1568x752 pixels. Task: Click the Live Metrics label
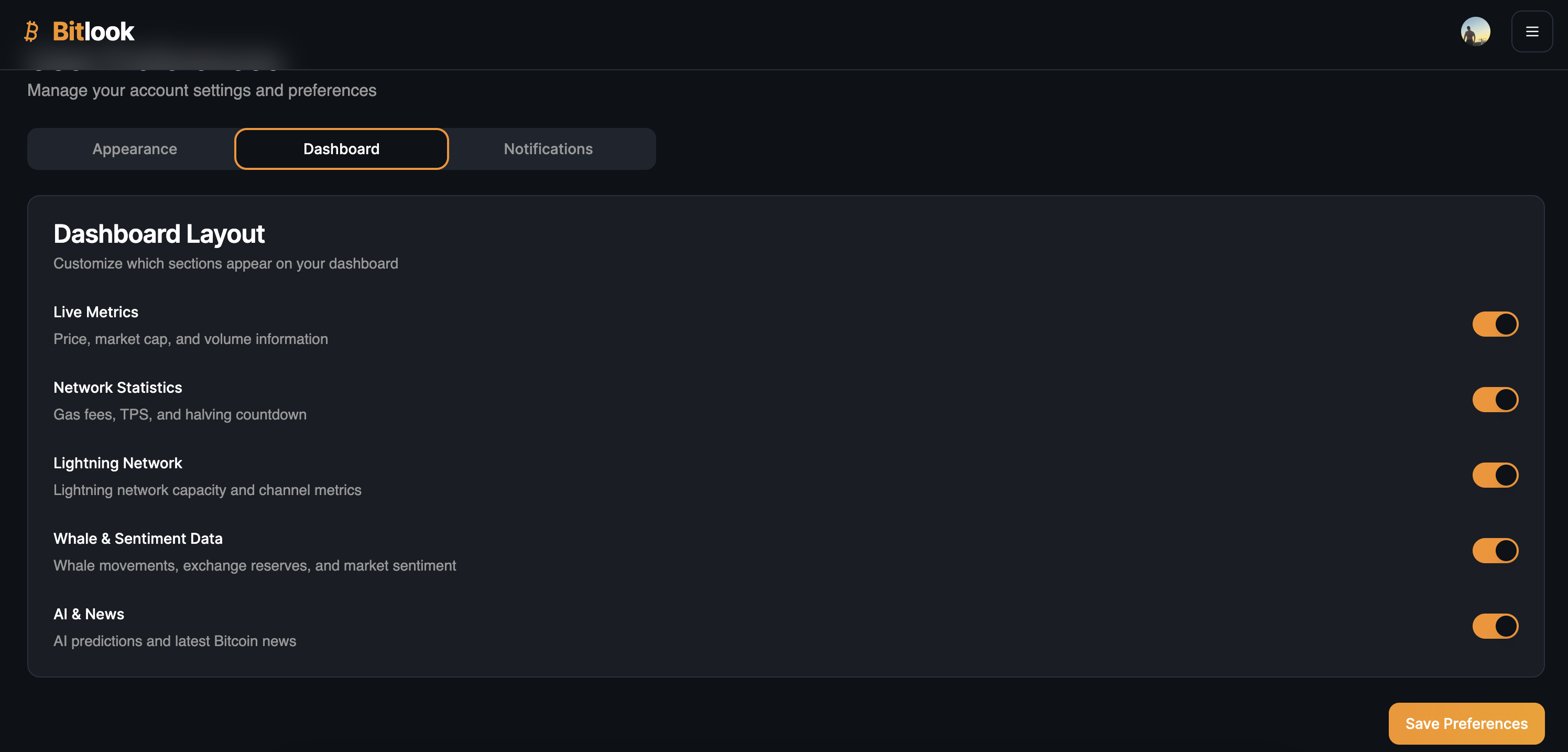click(x=95, y=312)
